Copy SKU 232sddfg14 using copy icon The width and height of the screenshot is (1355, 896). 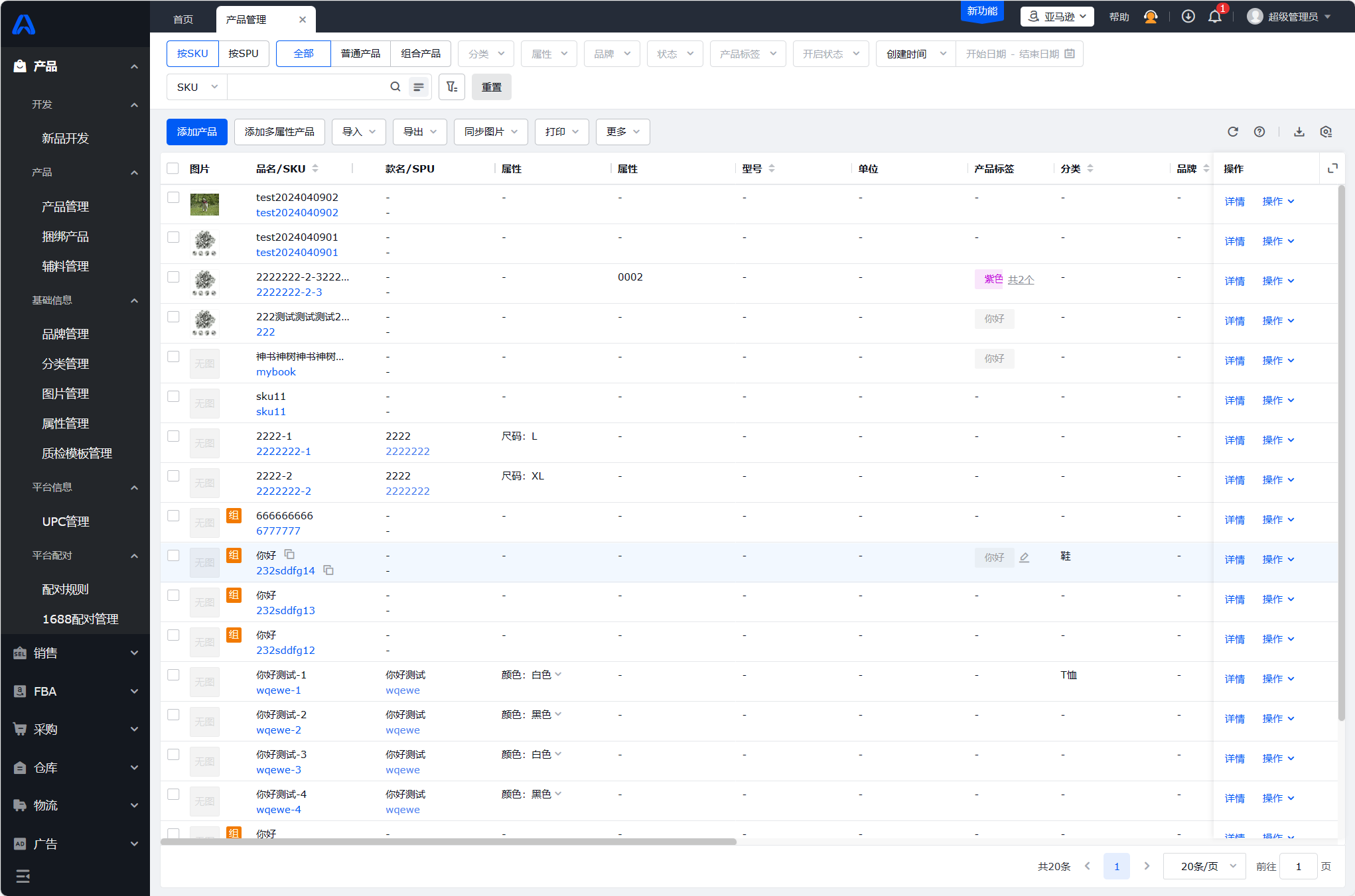[x=328, y=570]
